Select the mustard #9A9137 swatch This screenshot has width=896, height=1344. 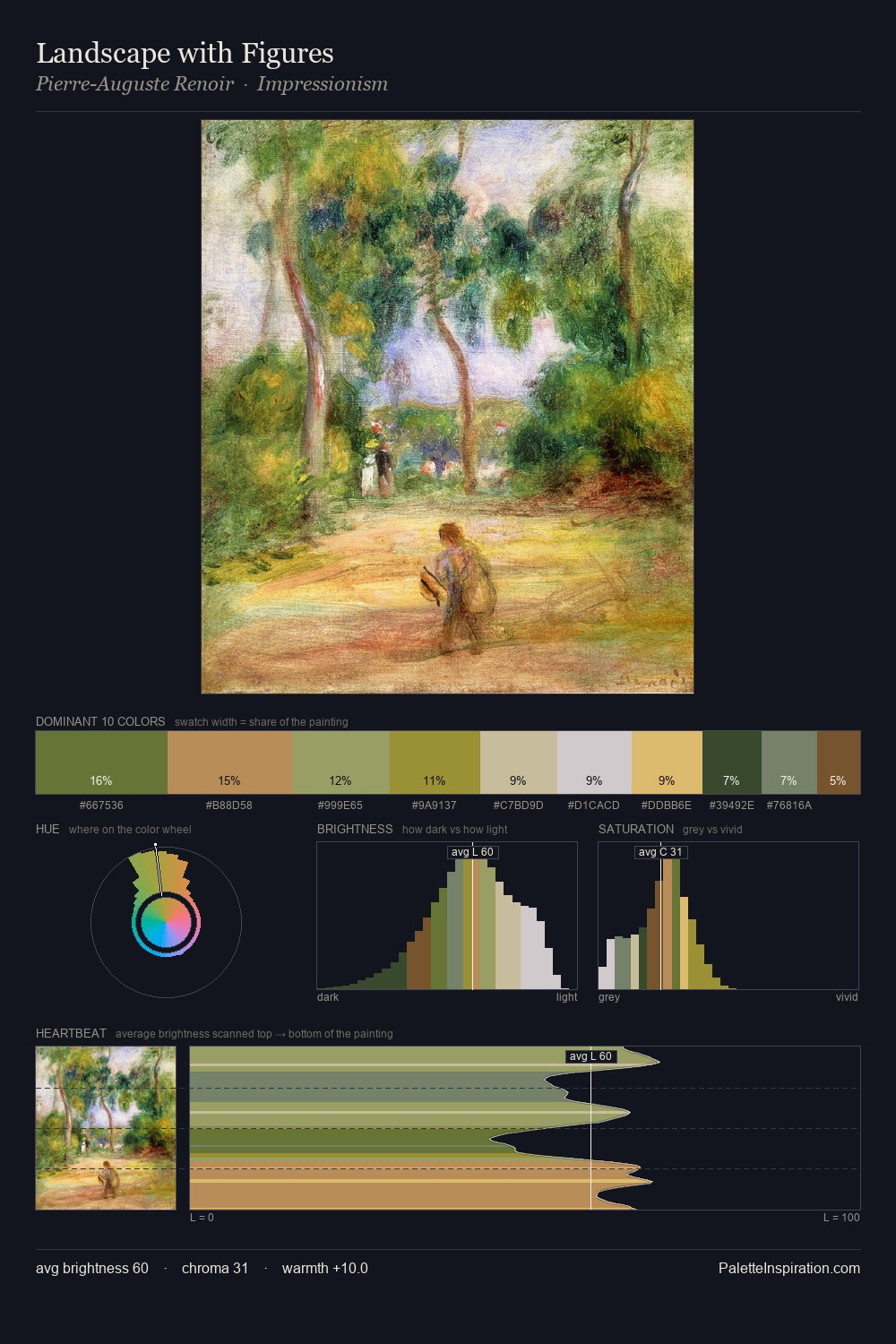pos(435,762)
